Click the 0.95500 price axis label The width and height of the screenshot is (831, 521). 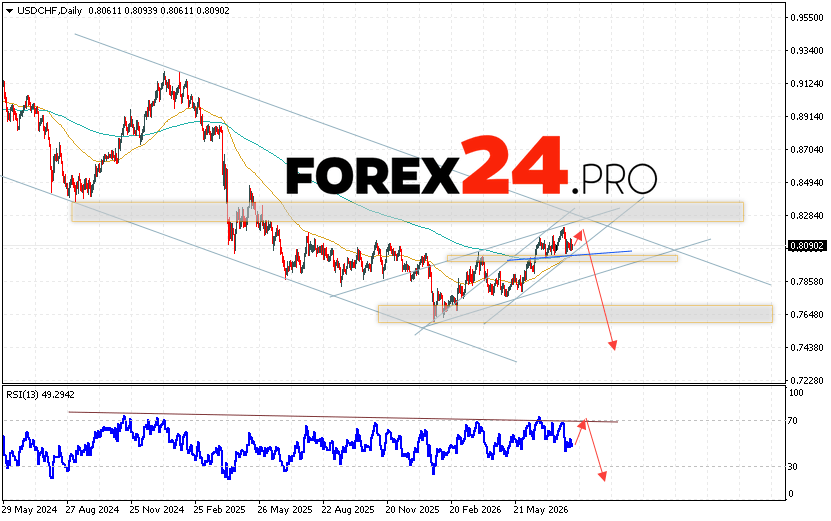pos(807,17)
